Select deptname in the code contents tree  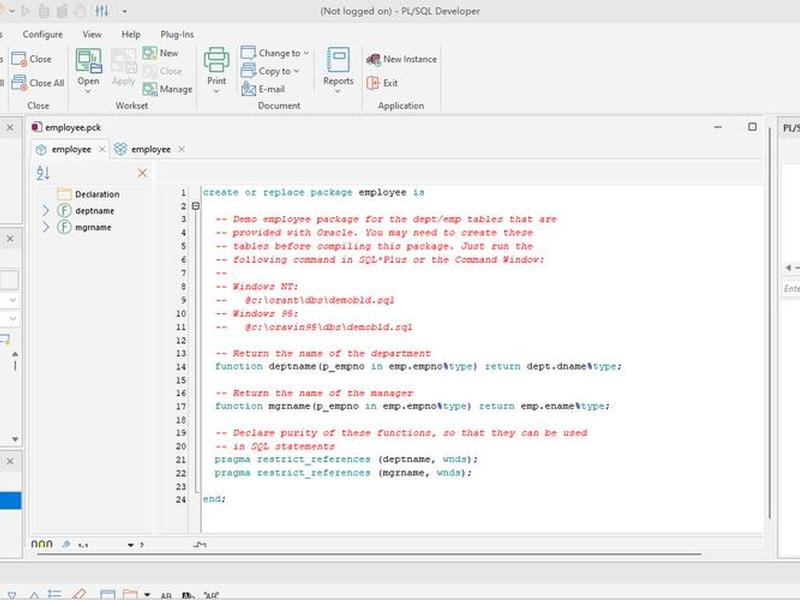click(94, 211)
